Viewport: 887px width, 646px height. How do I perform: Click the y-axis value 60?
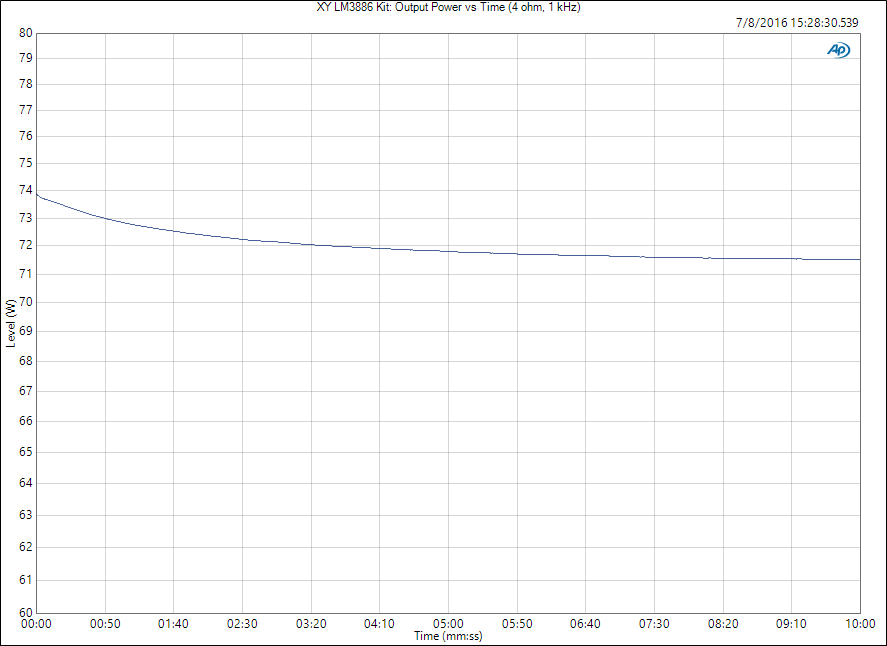tap(25, 612)
